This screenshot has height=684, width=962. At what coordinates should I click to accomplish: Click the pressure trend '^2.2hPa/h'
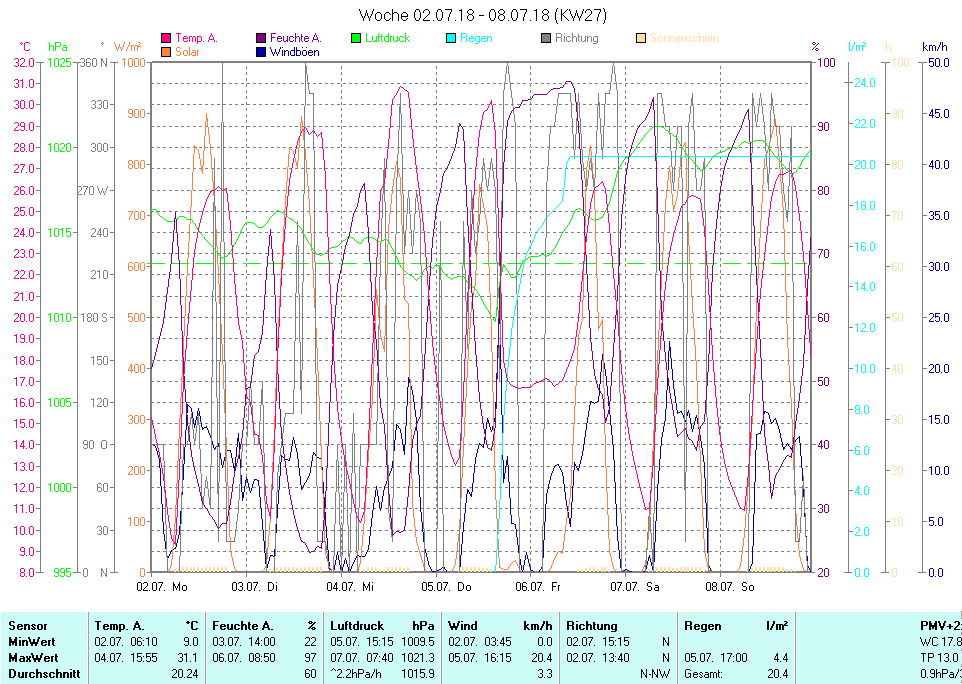(356, 674)
